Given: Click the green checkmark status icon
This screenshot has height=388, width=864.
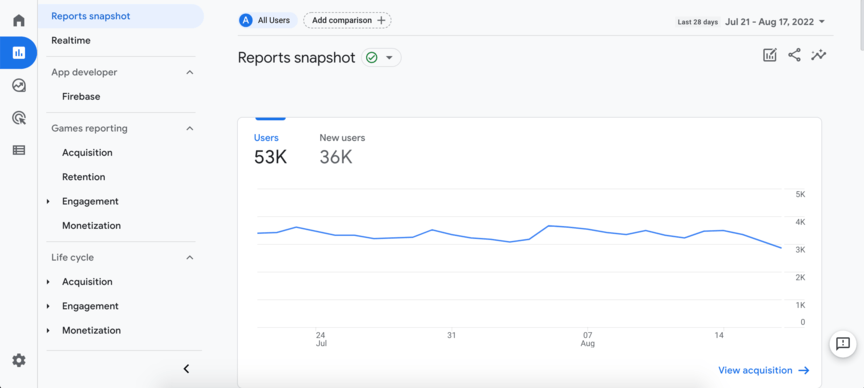Looking at the screenshot, I should [x=372, y=58].
